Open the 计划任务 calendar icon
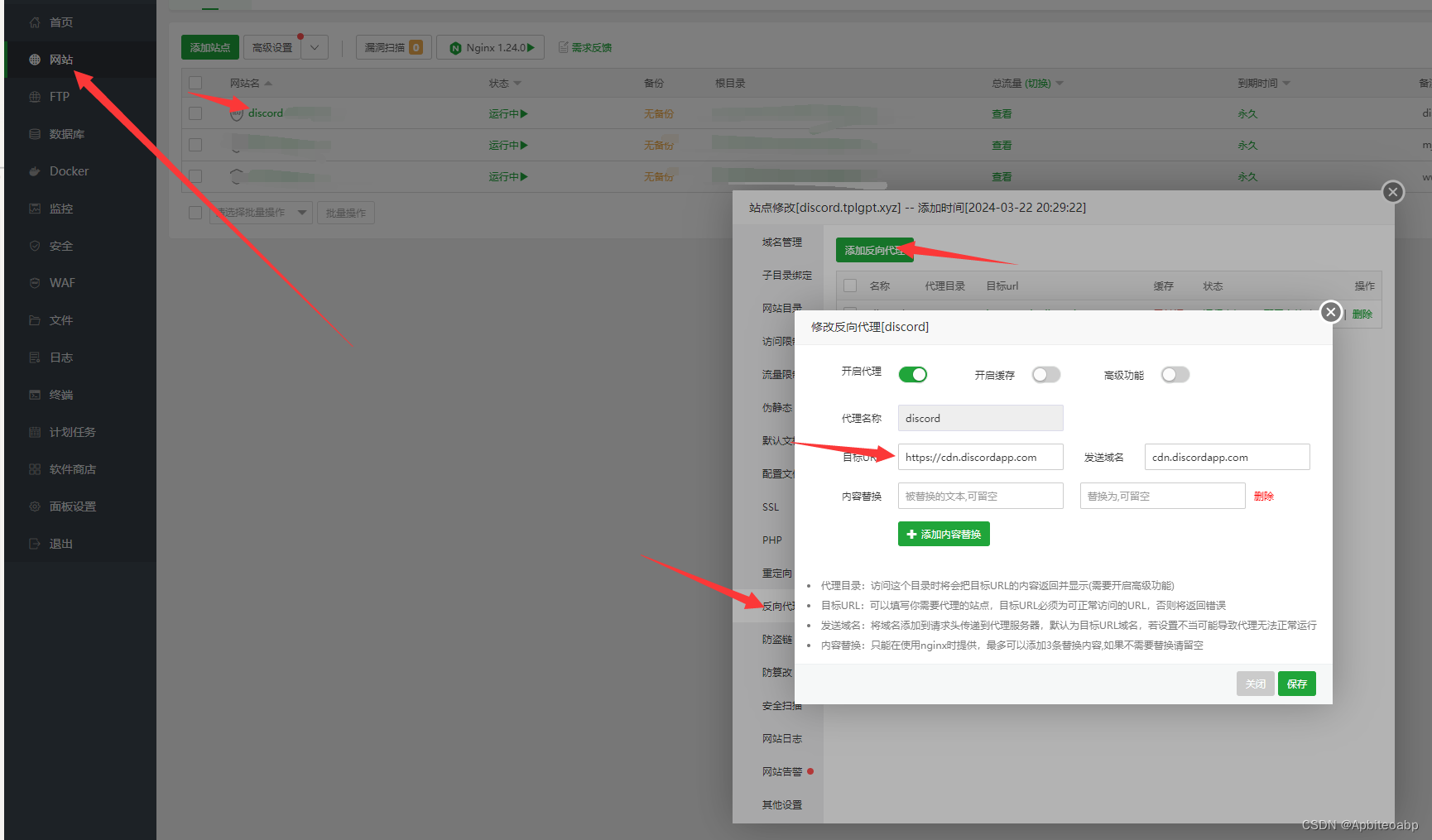 pyautogui.click(x=35, y=432)
